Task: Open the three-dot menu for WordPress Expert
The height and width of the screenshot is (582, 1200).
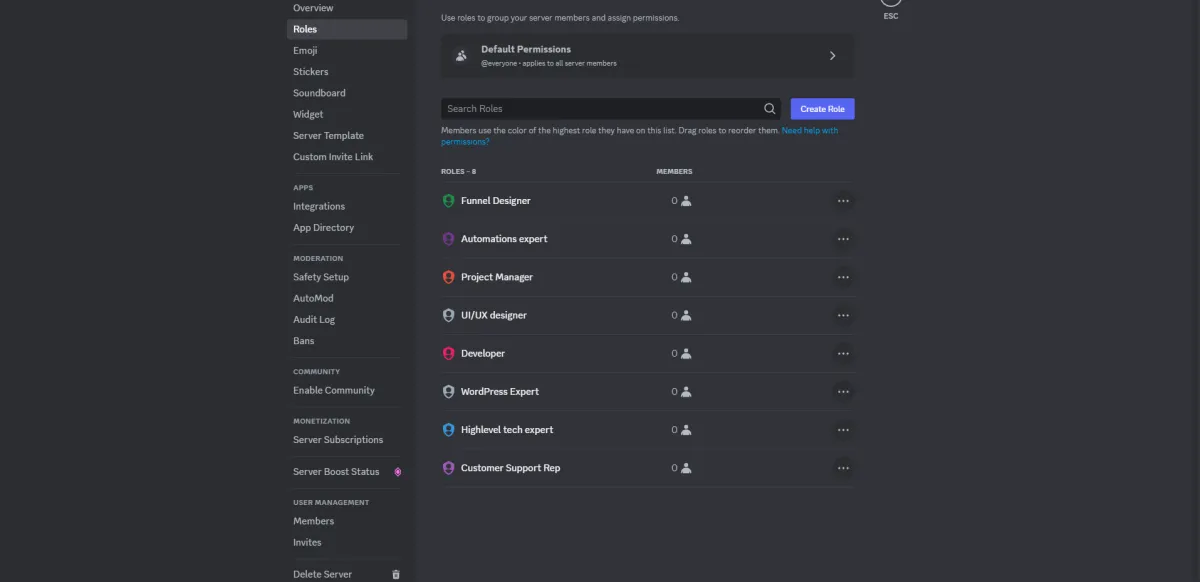Action: pos(843,392)
